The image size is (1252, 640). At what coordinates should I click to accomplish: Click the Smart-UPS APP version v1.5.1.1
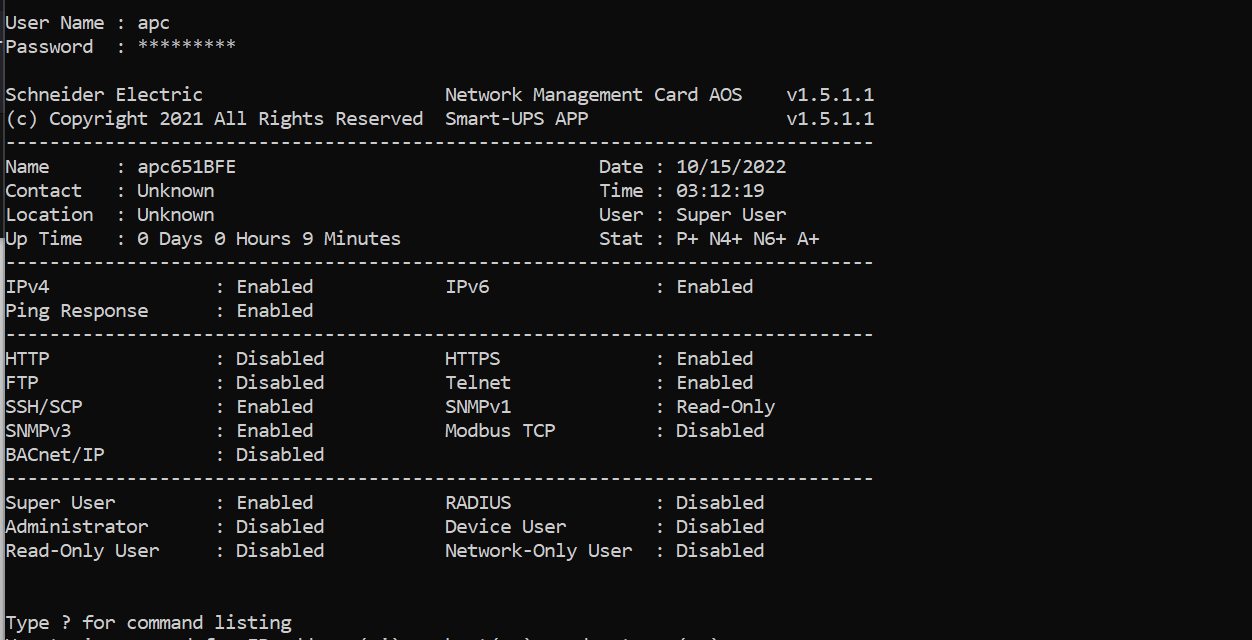click(830, 119)
